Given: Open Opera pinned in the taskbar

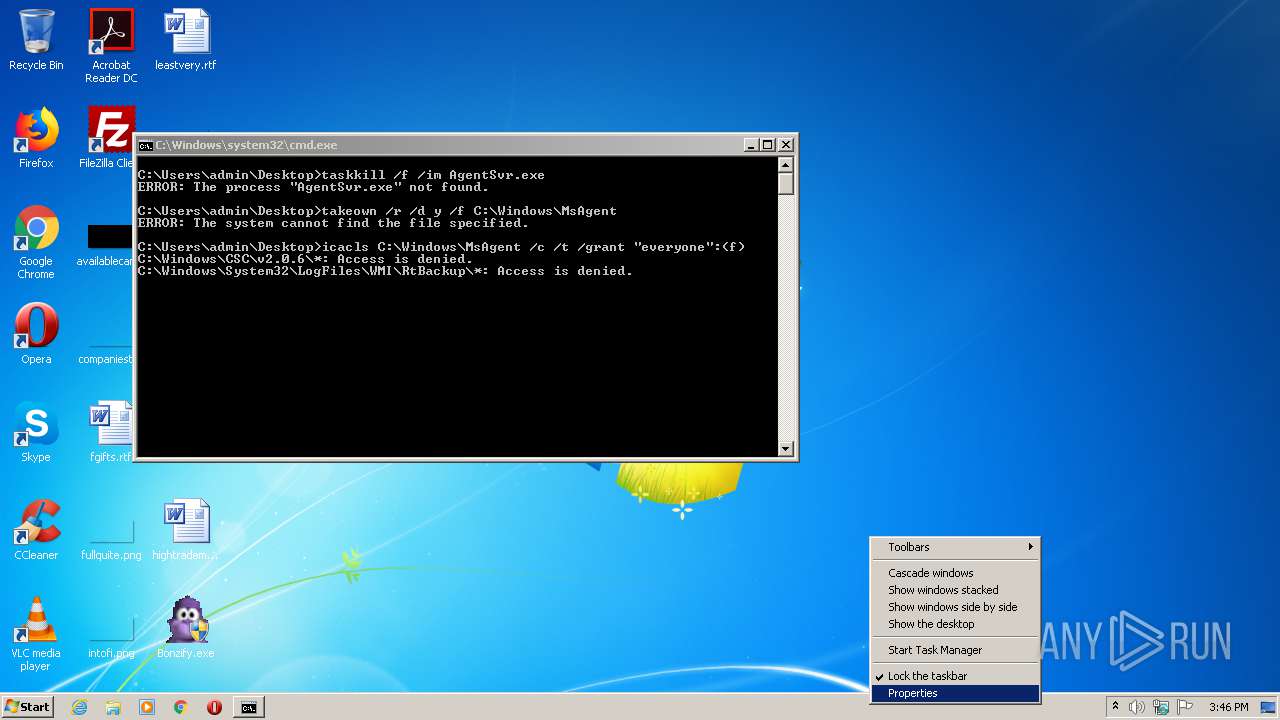Looking at the screenshot, I should [214, 707].
